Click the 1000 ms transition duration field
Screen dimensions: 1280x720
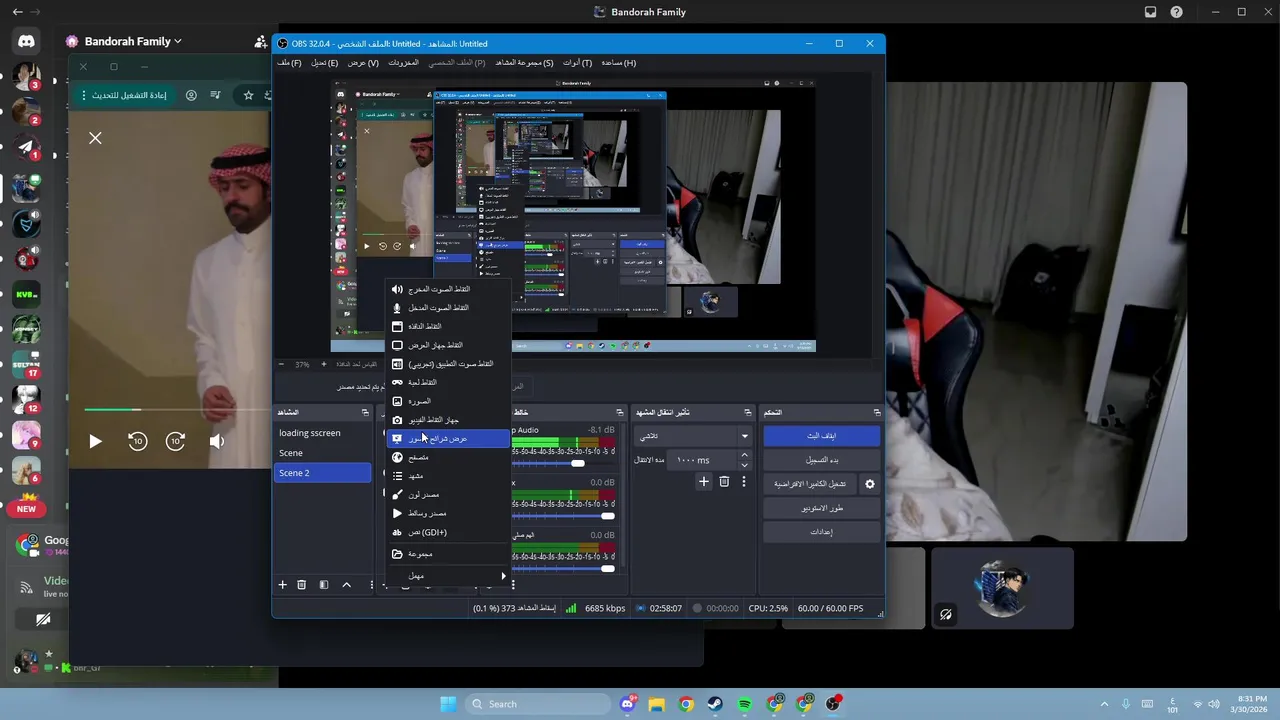(702, 460)
